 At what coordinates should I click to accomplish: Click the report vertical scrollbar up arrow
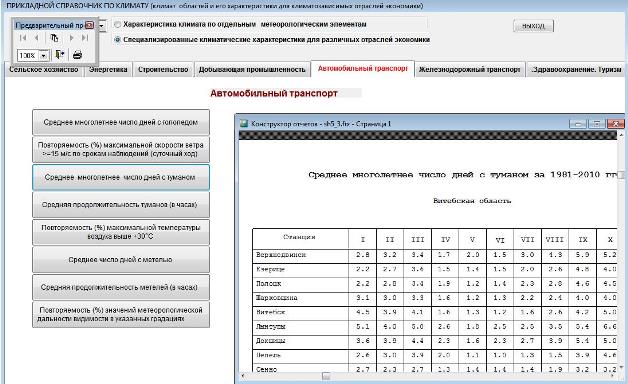point(621,135)
